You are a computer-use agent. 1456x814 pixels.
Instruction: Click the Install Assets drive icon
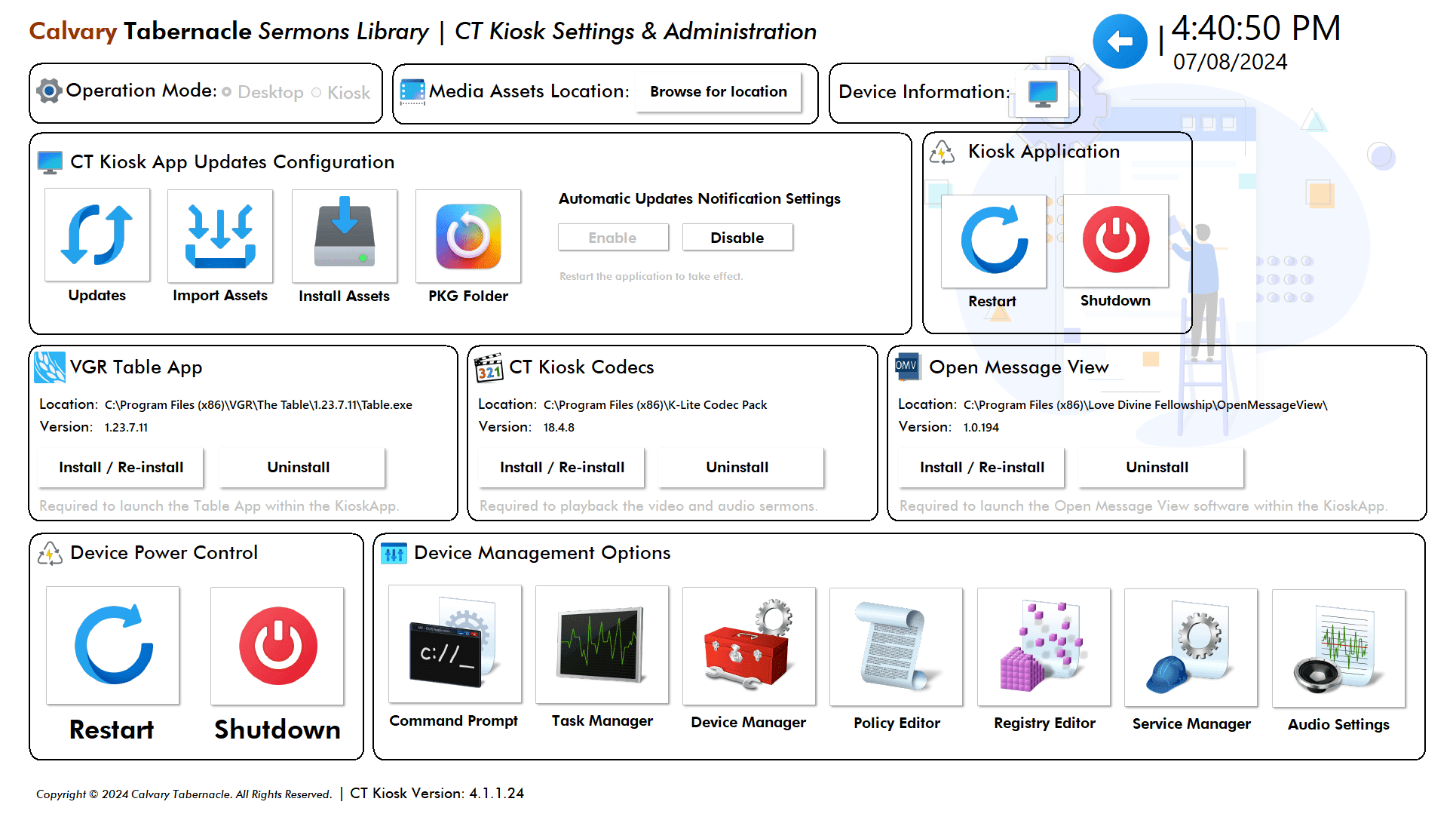pos(344,235)
